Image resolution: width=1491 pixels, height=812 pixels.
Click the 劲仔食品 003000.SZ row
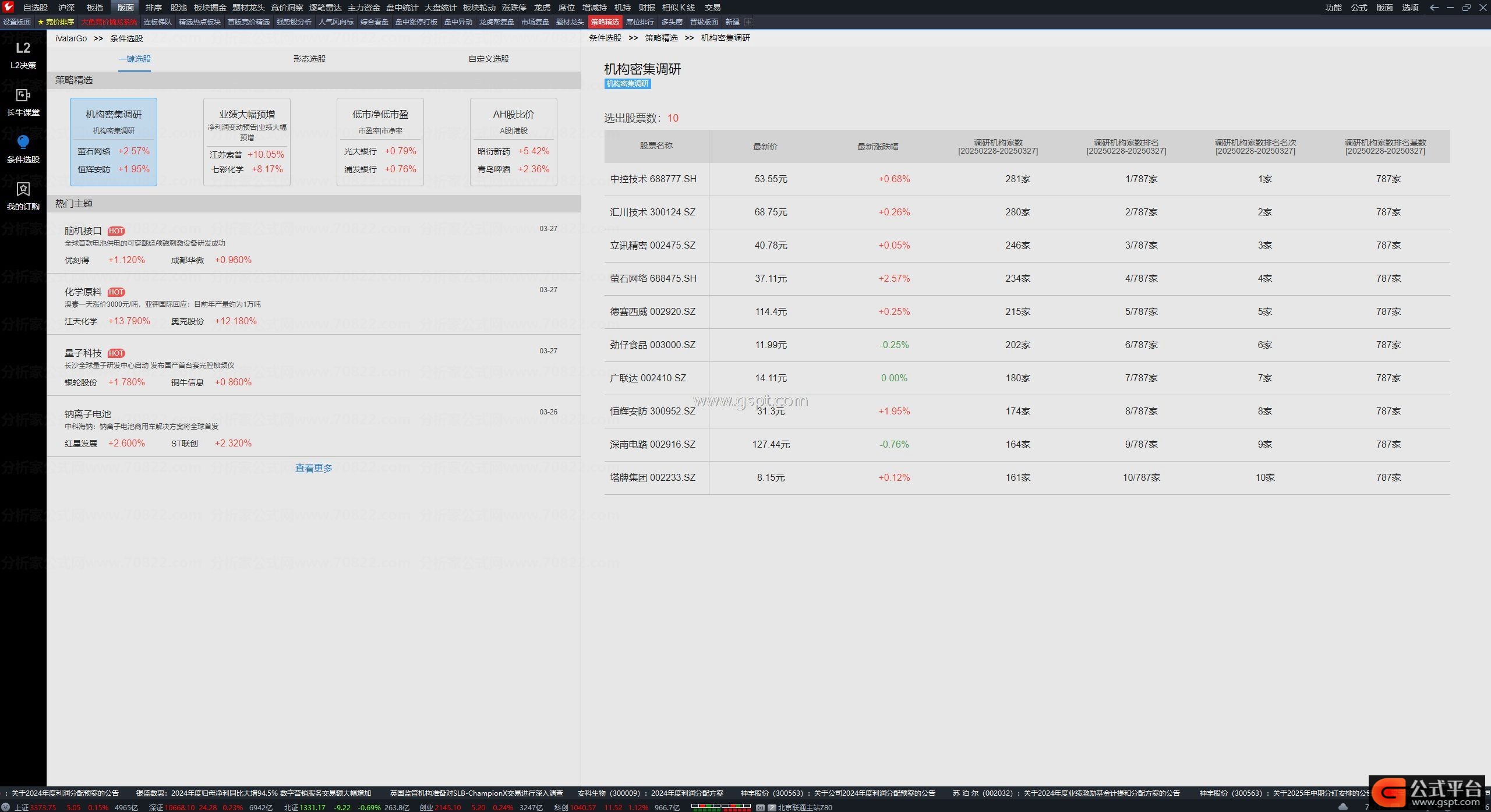[1027, 345]
